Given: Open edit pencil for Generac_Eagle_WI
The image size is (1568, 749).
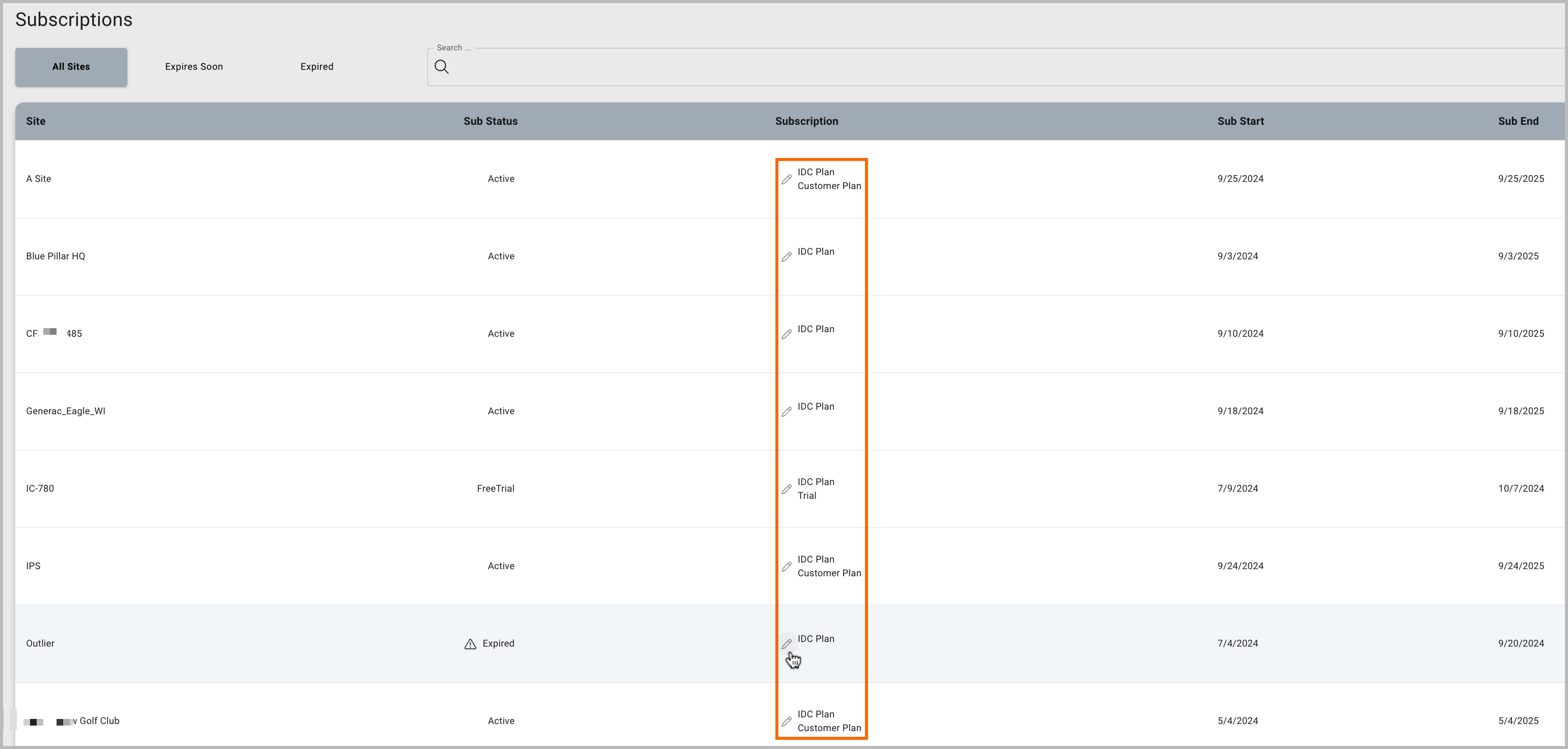Looking at the screenshot, I should coord(787,412).
